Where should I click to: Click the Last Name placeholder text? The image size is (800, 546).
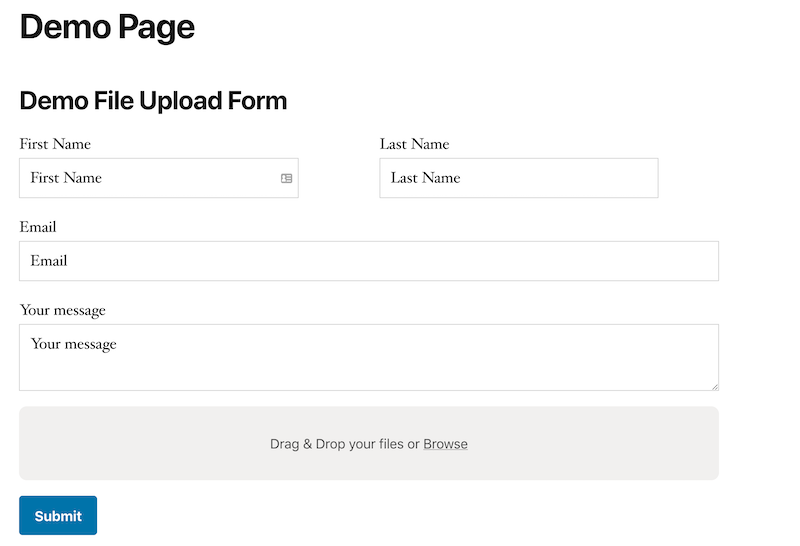pos(426,178)
